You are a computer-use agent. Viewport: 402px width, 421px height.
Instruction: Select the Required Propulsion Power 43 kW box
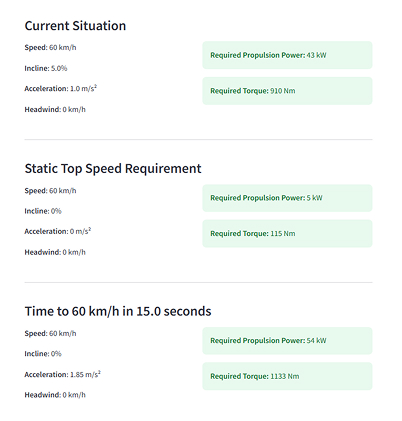tap(287, 55)
